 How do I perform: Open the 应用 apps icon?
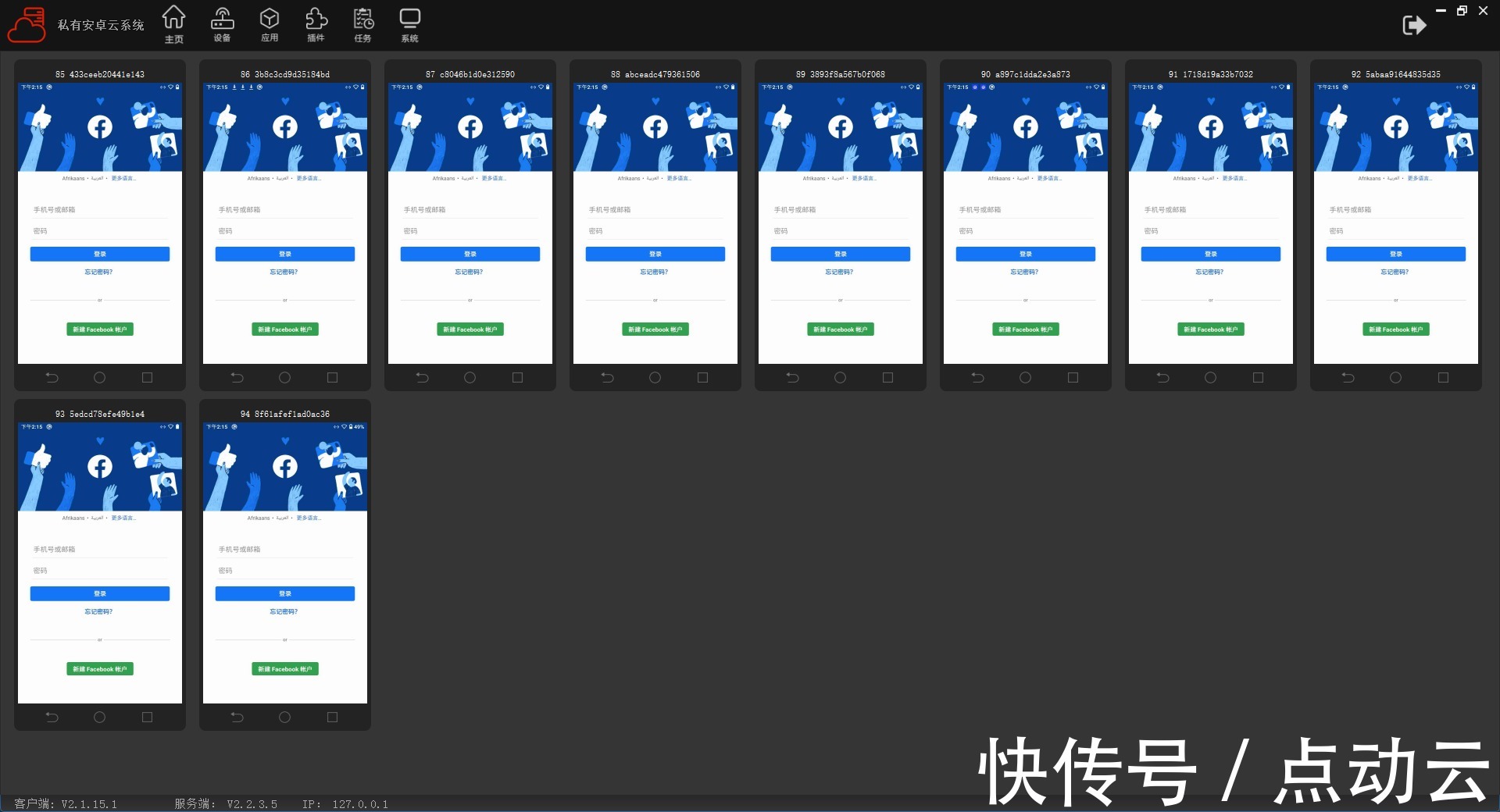click(270, 24)
